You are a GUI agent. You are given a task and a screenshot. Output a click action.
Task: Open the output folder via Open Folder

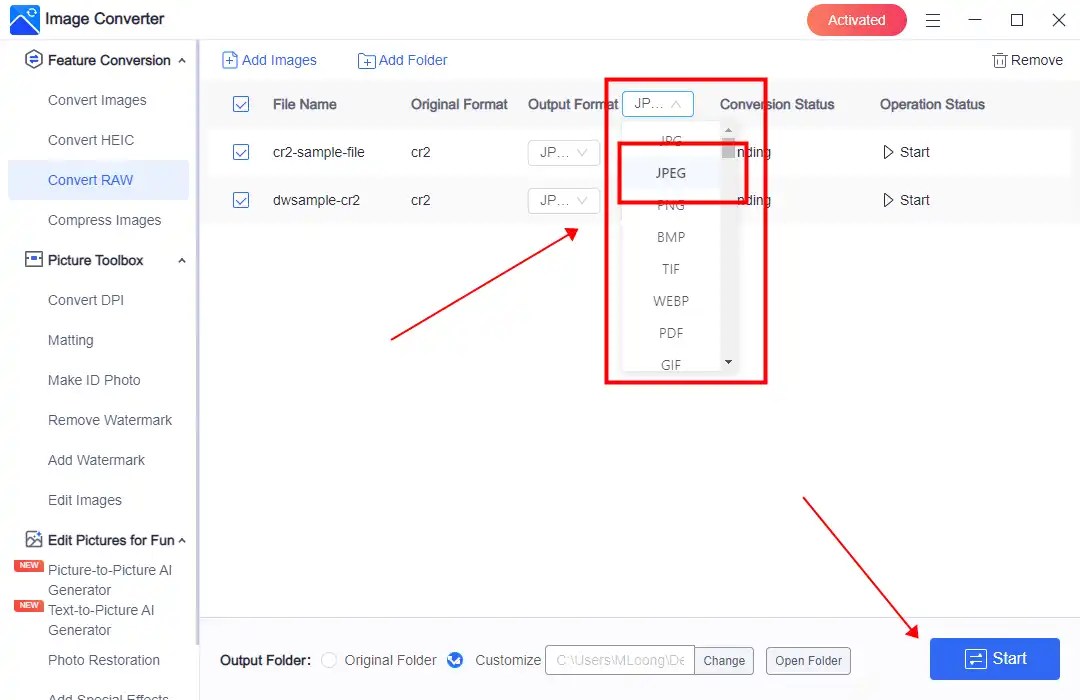click(x=808, y=660)
